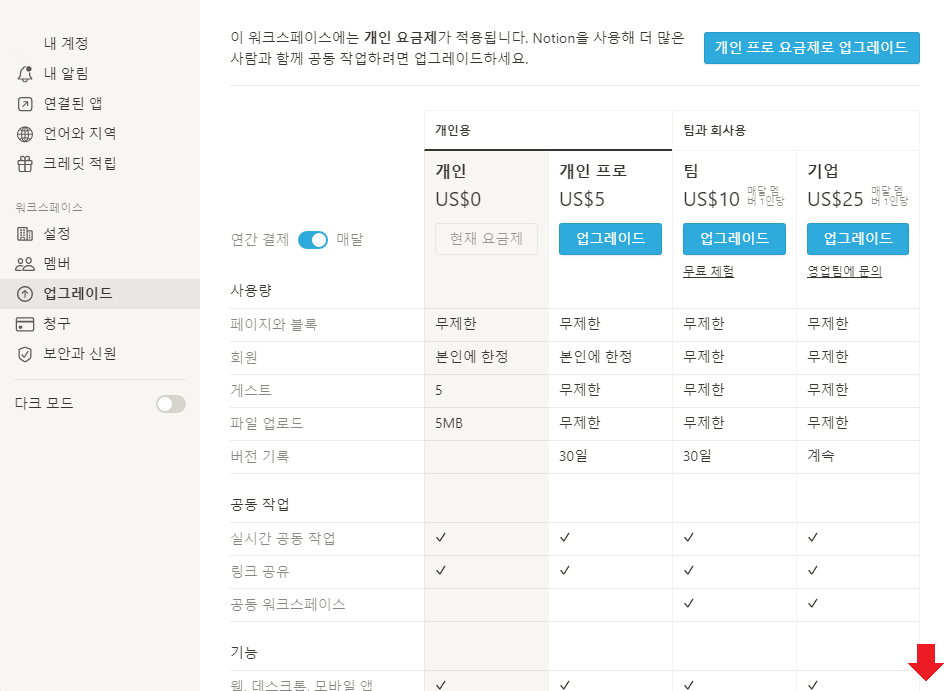Click the people icon beside 멤버
The width and height of the screenshot is (950, 691).
point(25,264)
